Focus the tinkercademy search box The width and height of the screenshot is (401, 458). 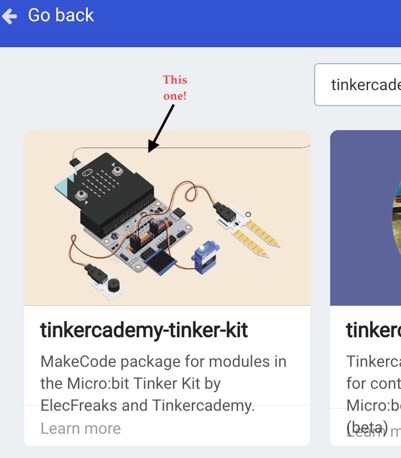(x=357, y=85)
